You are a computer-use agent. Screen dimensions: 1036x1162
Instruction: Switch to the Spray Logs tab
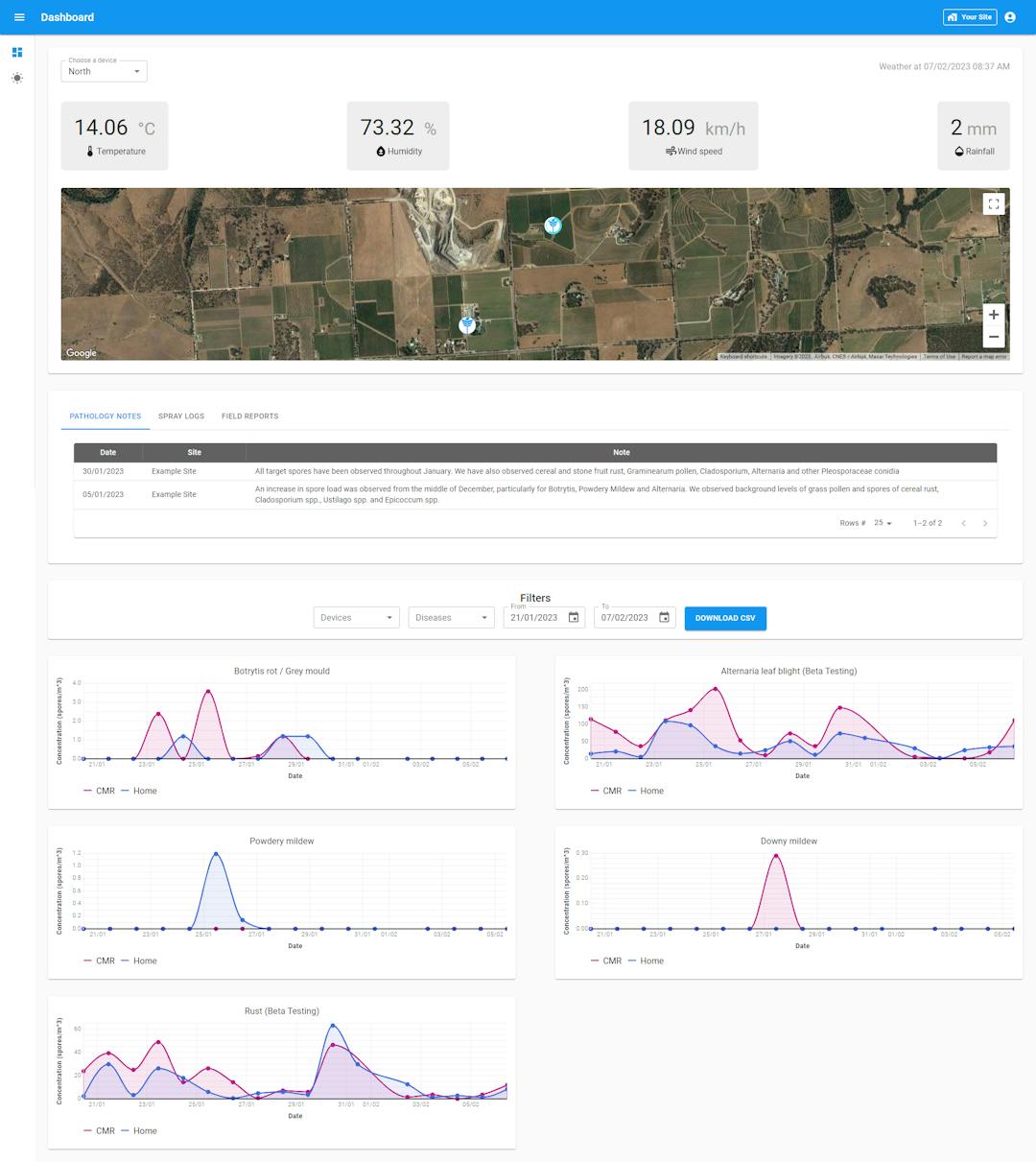click(x=180, y=415)
